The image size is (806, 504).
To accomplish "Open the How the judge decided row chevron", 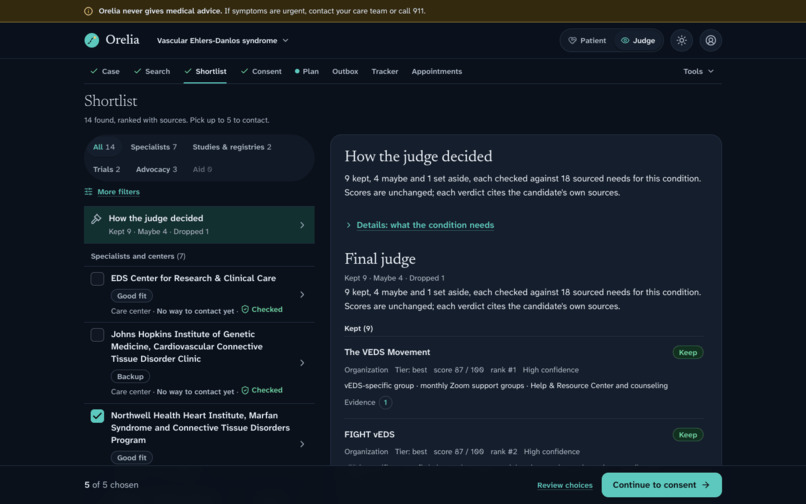I will click(x=302, y=225).
